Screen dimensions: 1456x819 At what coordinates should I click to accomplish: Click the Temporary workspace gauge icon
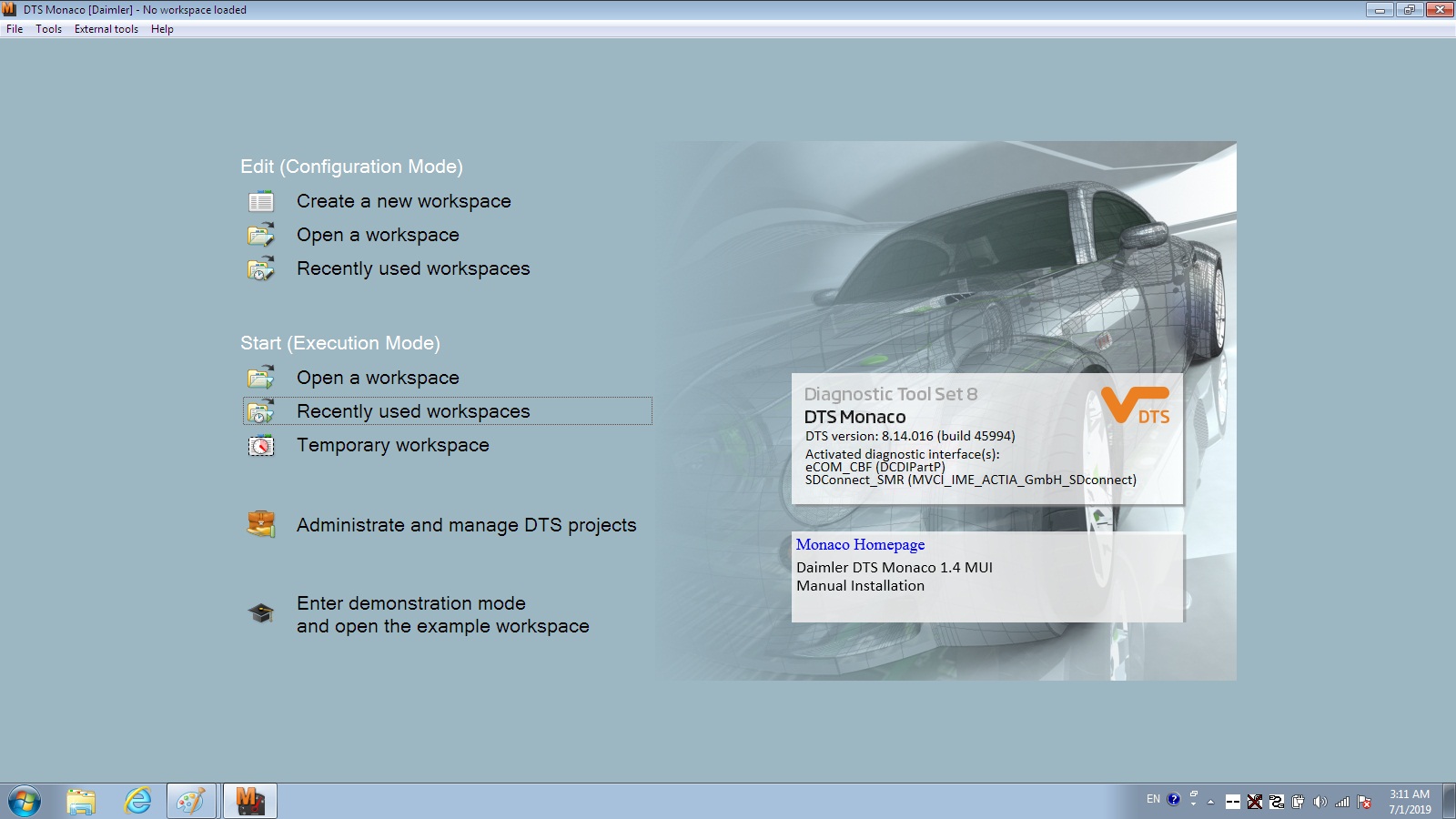[x=261, y=445]
